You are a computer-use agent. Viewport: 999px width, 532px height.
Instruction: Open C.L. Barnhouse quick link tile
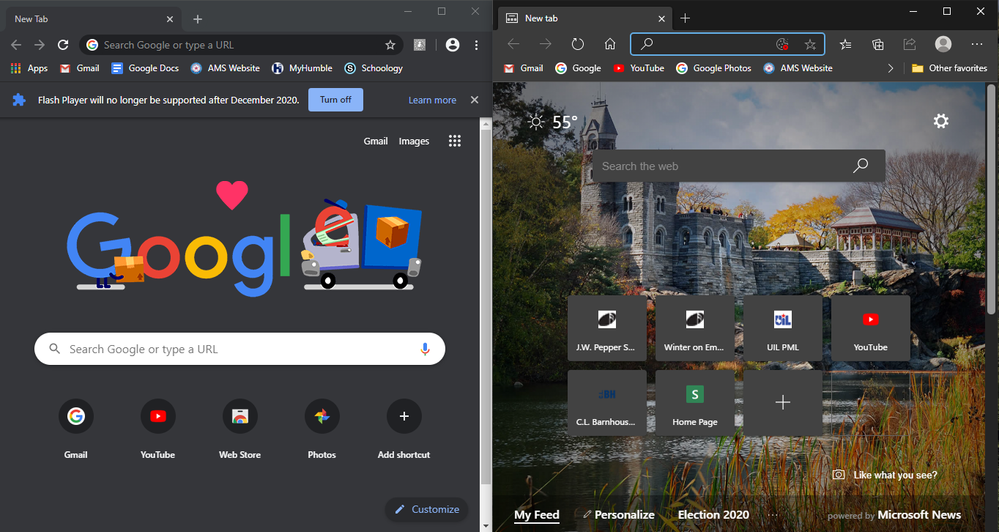[607, 403]
